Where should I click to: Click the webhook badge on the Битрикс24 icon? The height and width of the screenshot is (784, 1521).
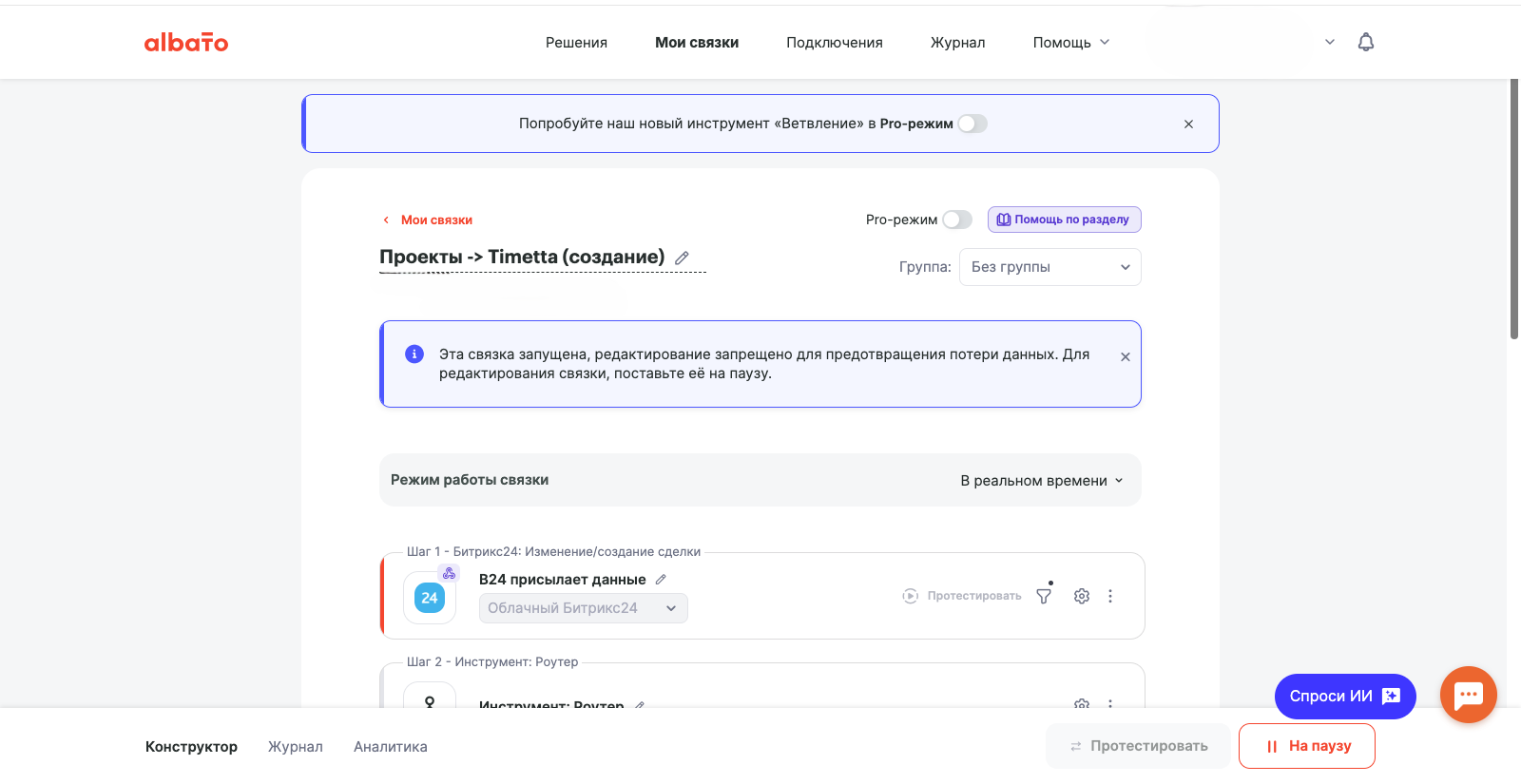click(x=449, y=573)
